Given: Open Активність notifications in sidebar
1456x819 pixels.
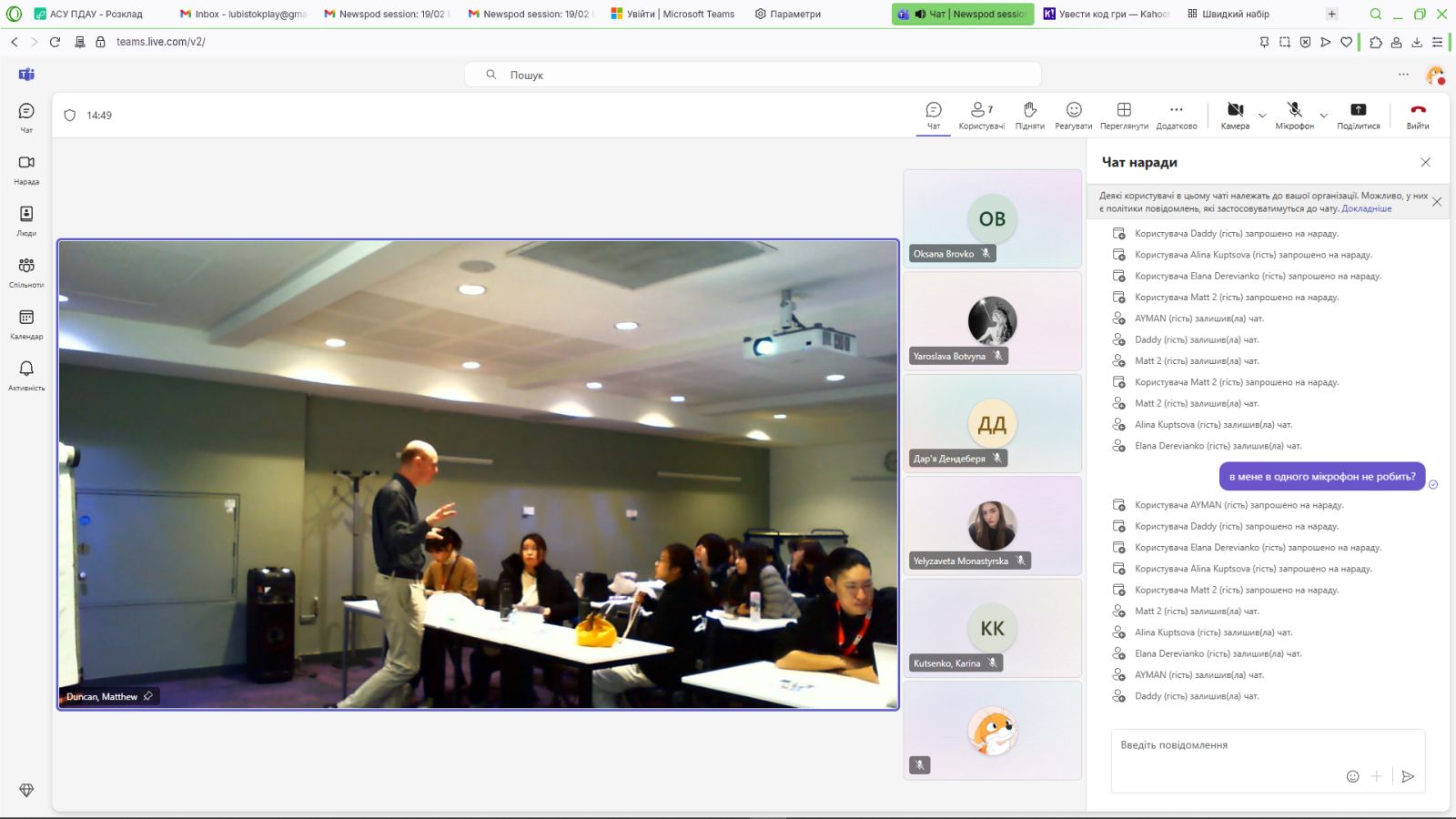Looking at the screenshot, I should click(26, 374).
